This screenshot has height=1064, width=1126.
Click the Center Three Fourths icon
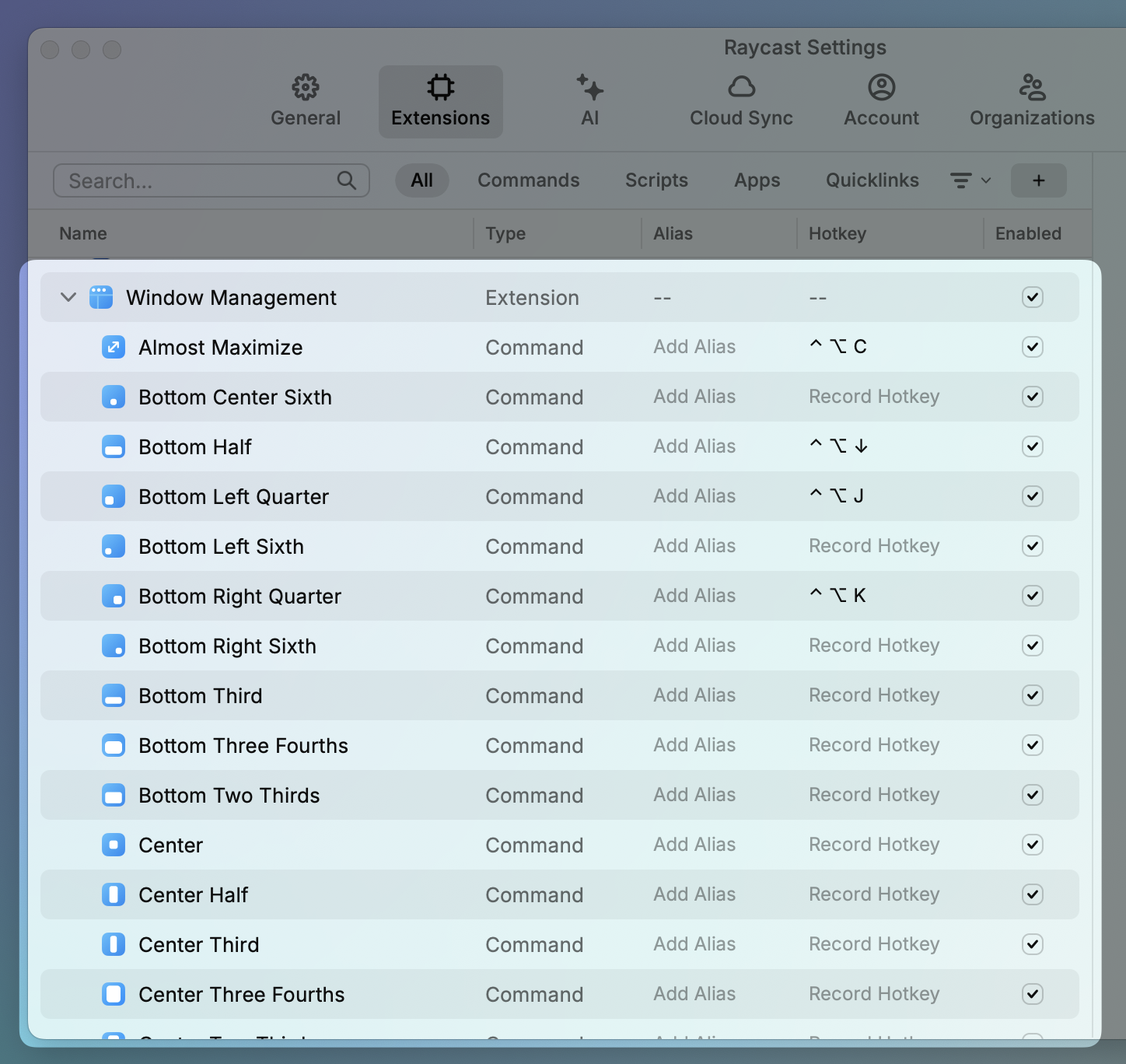click(114, 994)
